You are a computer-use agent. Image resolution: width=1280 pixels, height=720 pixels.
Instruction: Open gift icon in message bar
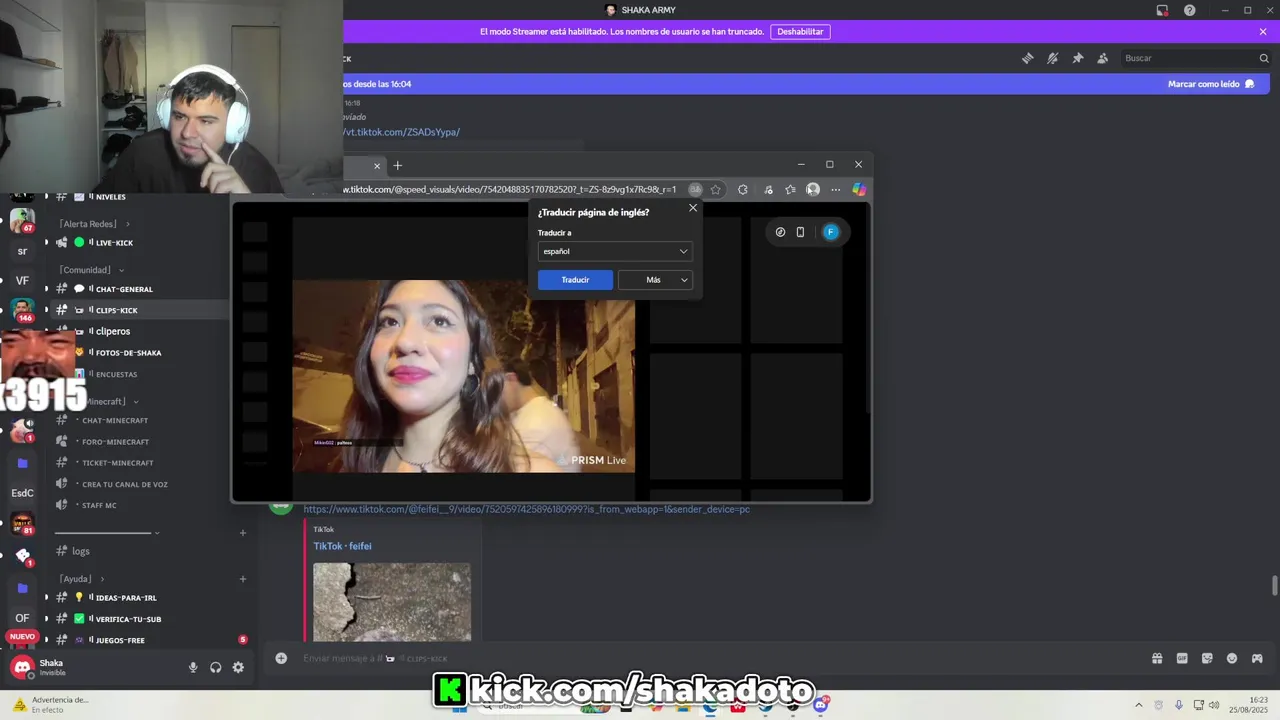(x=1157, y=658)
